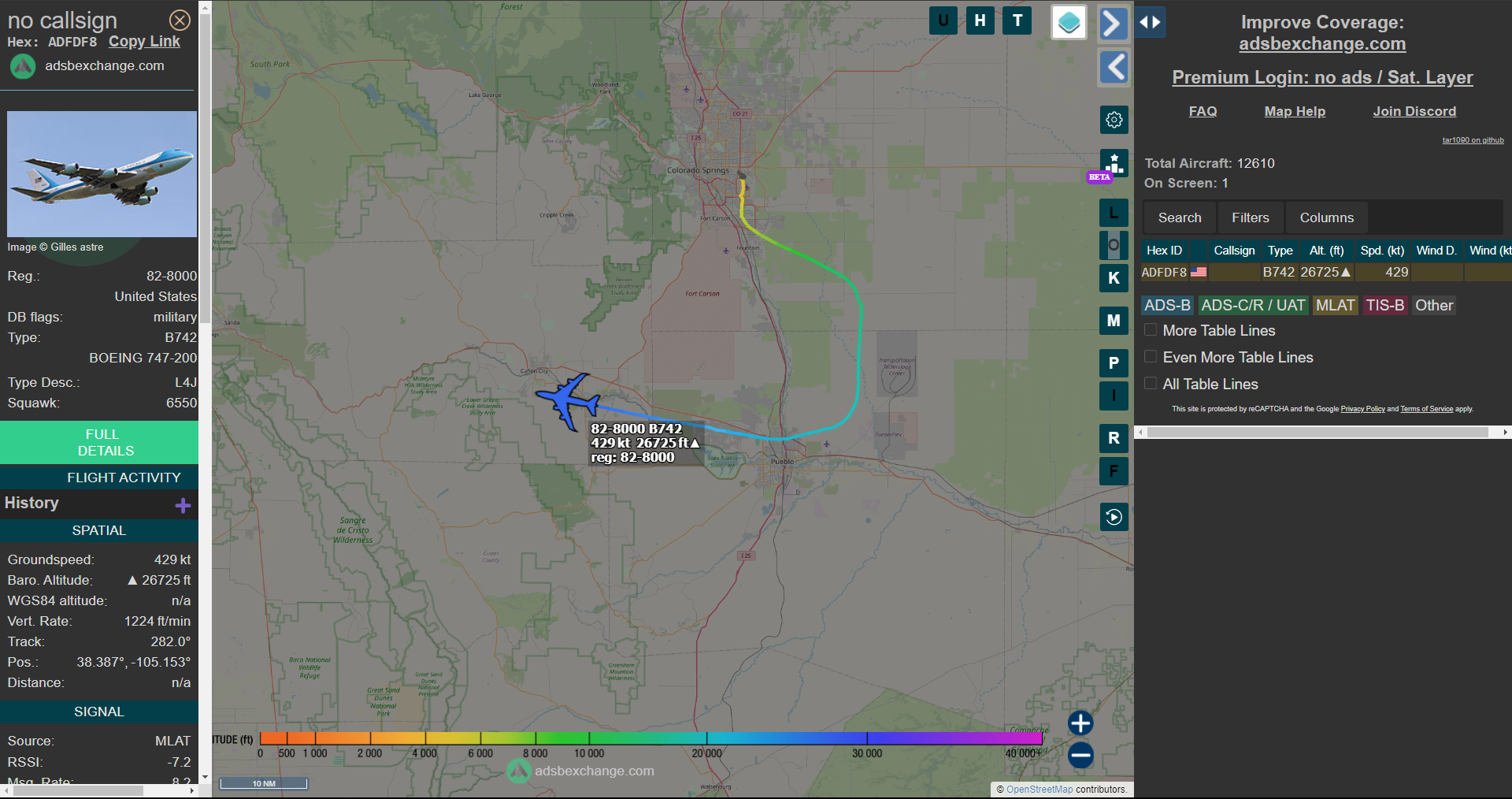
Task: Click the 10 NM scale bar
Action: [x=264, y=783]
